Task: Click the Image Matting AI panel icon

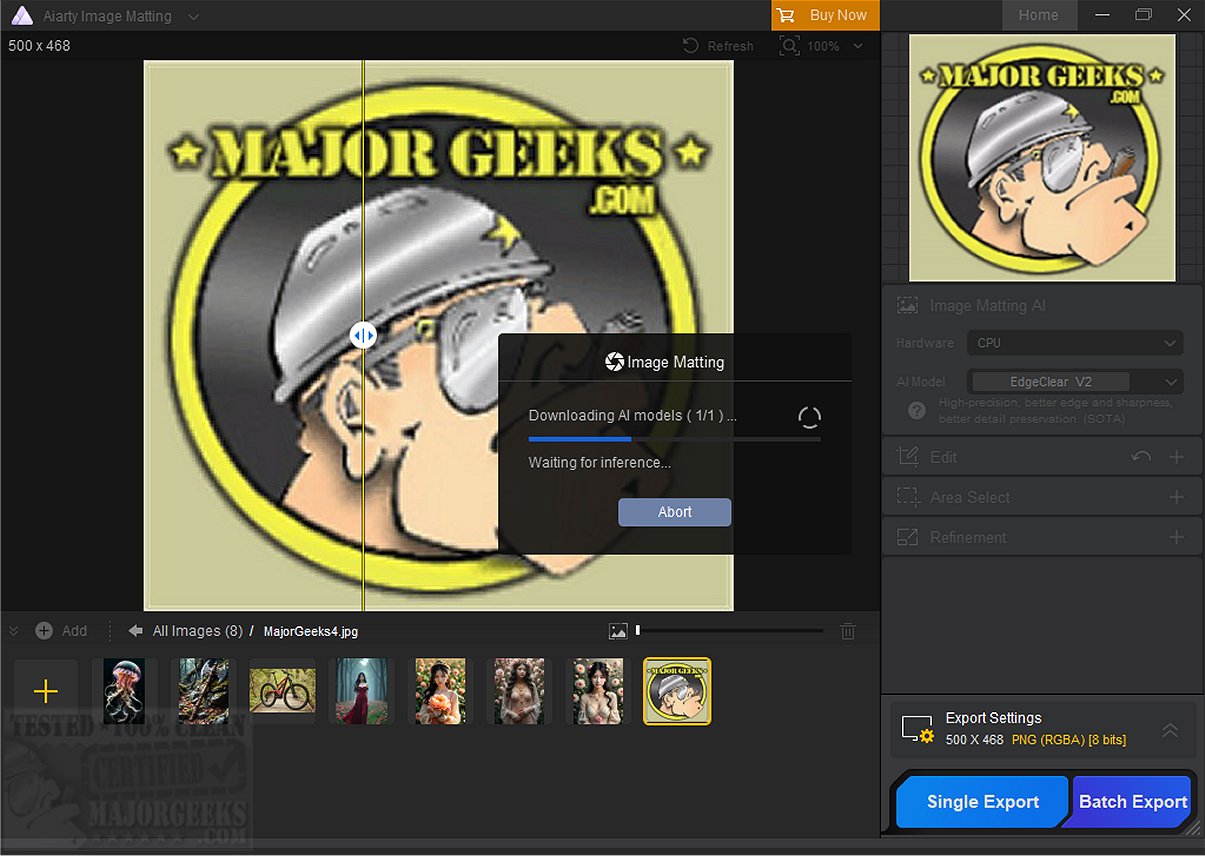Action: 908,306
